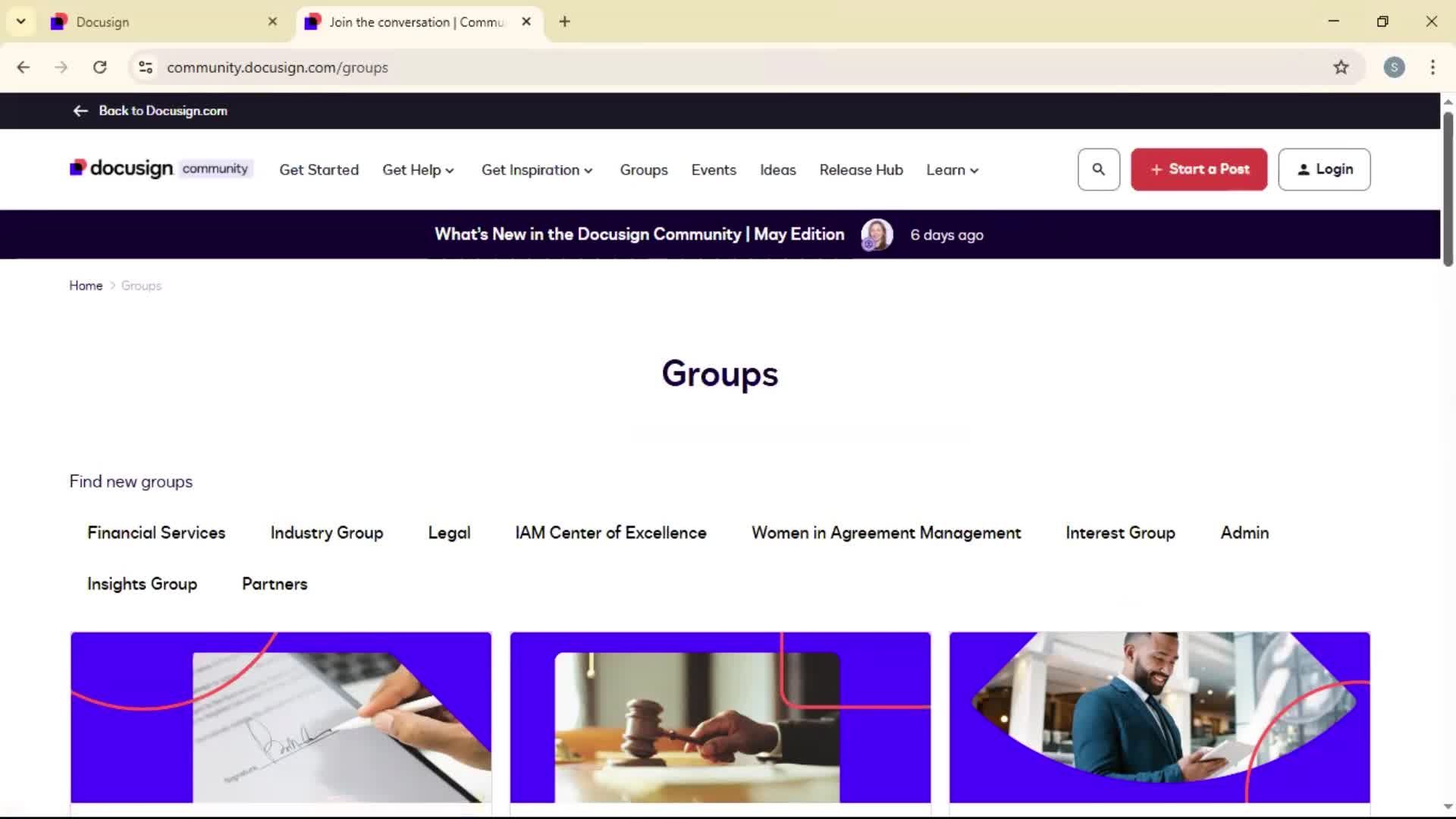Filter groups by Industry Group
Screen dimensions: 1456x819
pos(327,532)
